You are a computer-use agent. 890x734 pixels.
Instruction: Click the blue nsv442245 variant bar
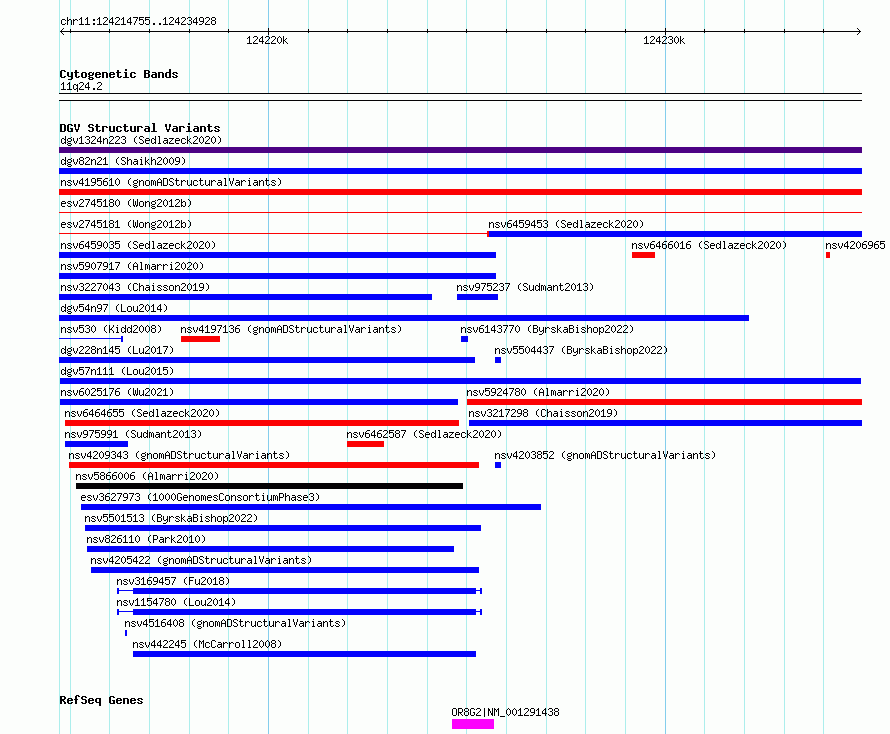tap(304, 654)
